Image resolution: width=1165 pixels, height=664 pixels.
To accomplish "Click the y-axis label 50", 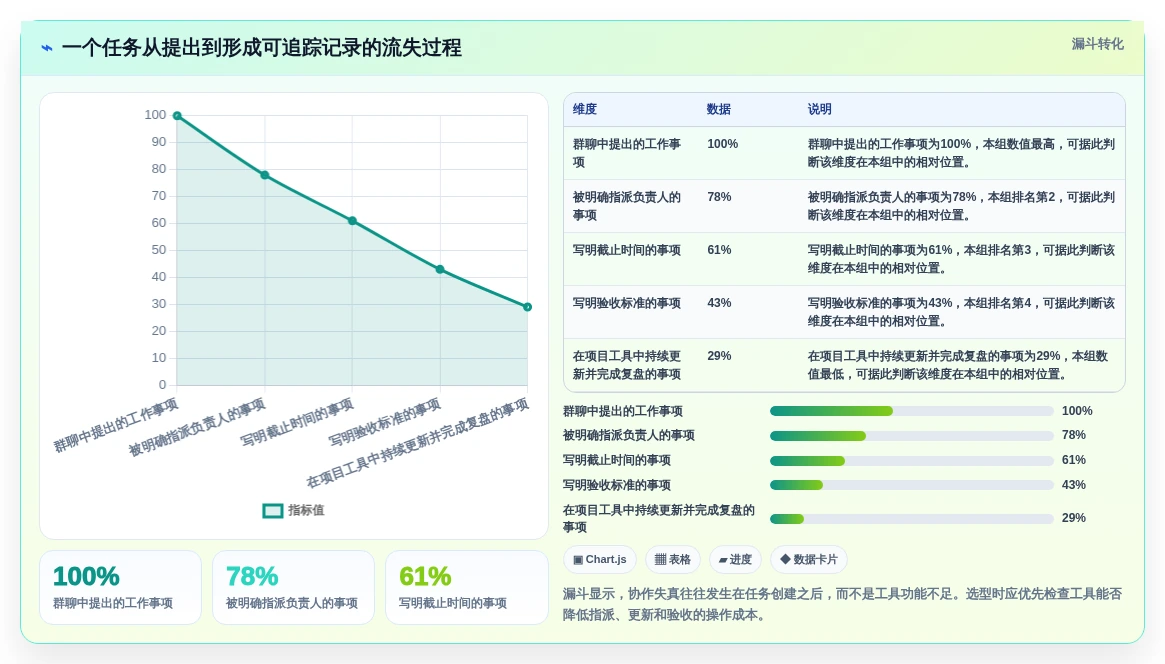I will point(159,250).
